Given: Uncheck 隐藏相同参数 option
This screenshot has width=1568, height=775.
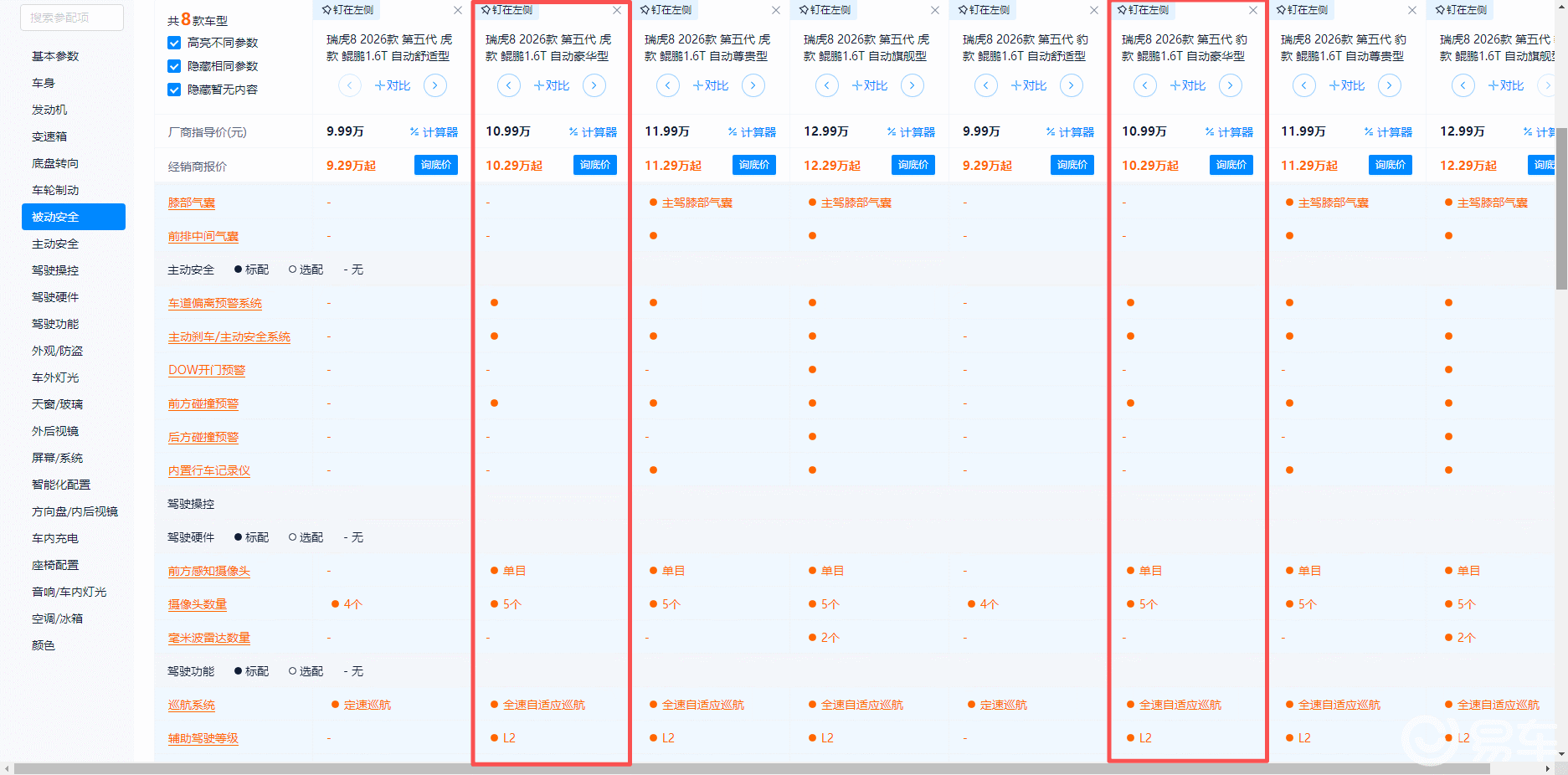Looking at the screenshot, I should tap(174, 66).
